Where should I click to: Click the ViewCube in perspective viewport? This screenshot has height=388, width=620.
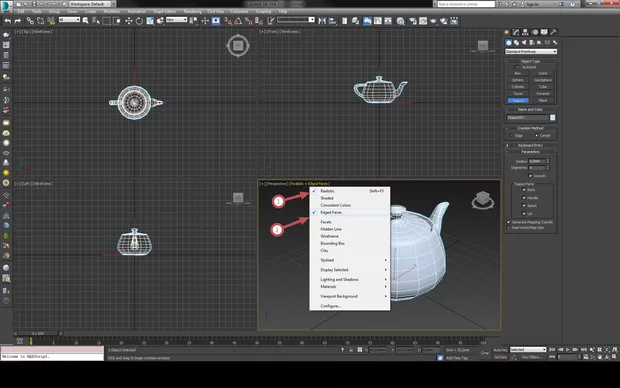click(483, 199)
